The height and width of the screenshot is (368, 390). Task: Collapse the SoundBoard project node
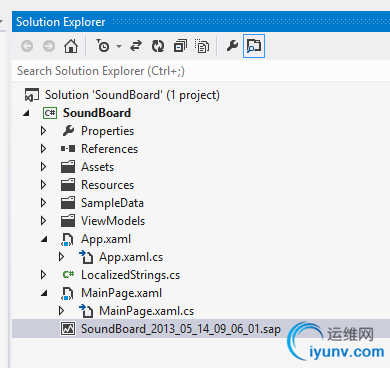pyautogui.click(x=27, y=113)
